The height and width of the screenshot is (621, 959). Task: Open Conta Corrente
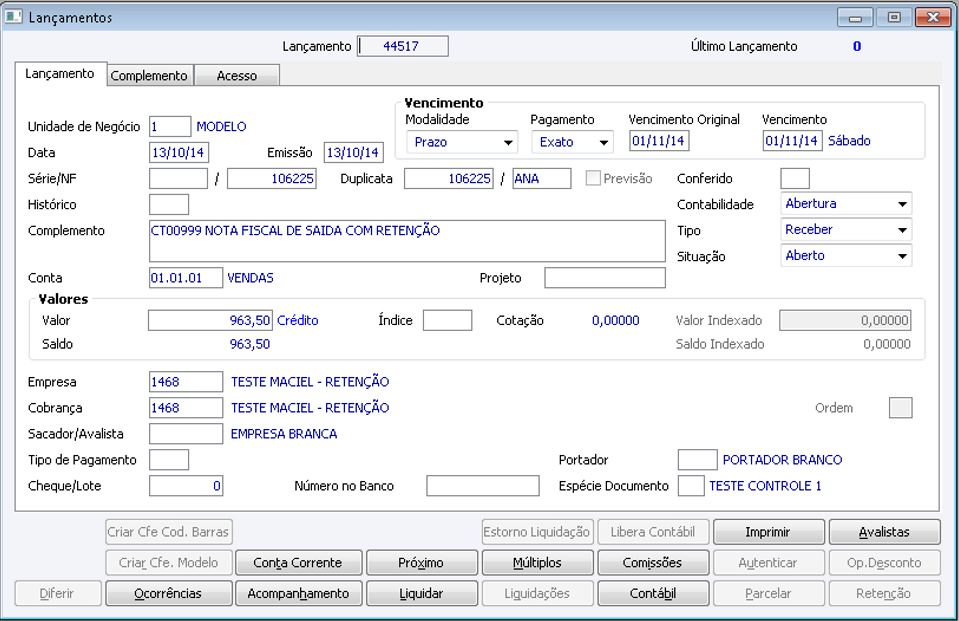click(x=297, y=562)
